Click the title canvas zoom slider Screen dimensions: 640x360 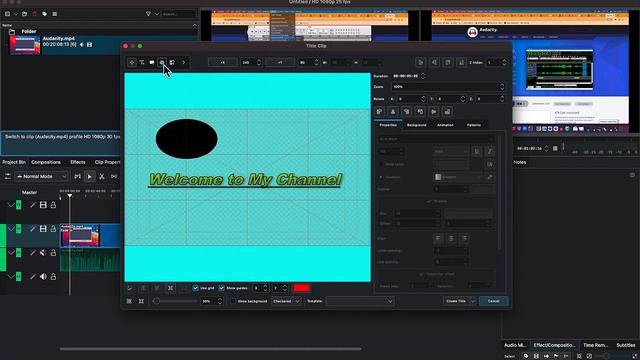coord(175,301)
